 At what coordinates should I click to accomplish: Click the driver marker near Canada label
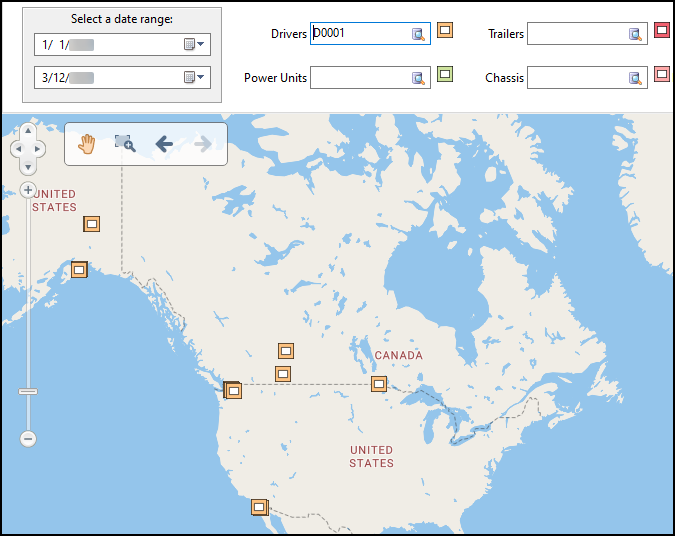(x=379, y=383)
